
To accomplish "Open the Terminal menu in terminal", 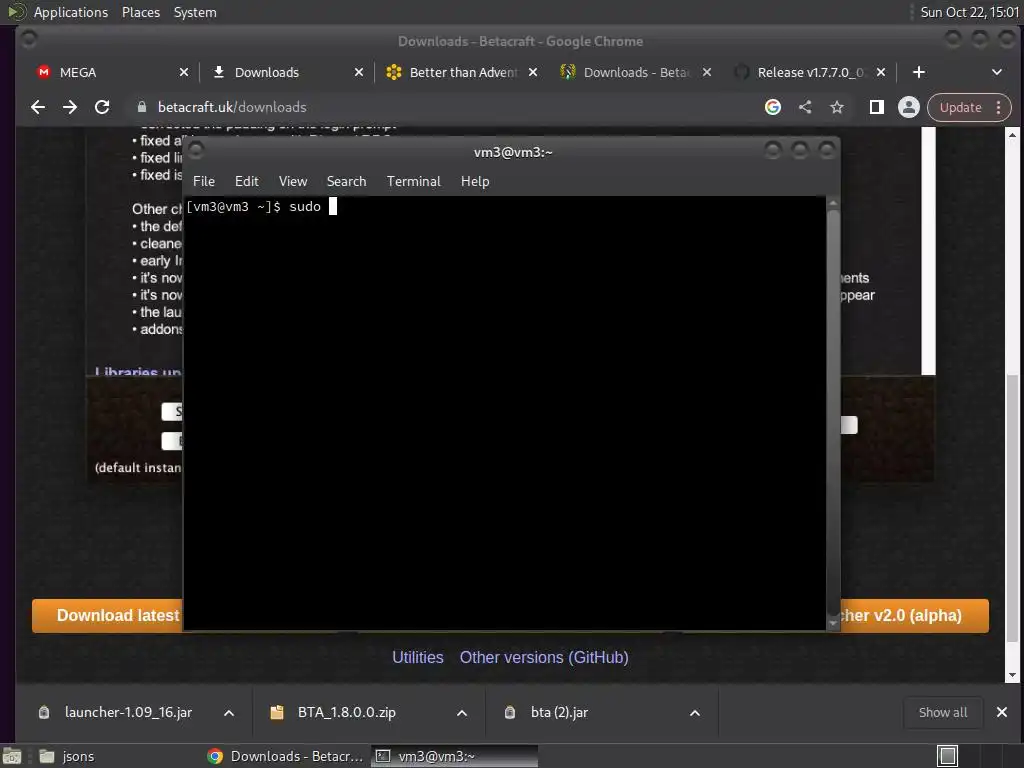I will tap(413, 182).
